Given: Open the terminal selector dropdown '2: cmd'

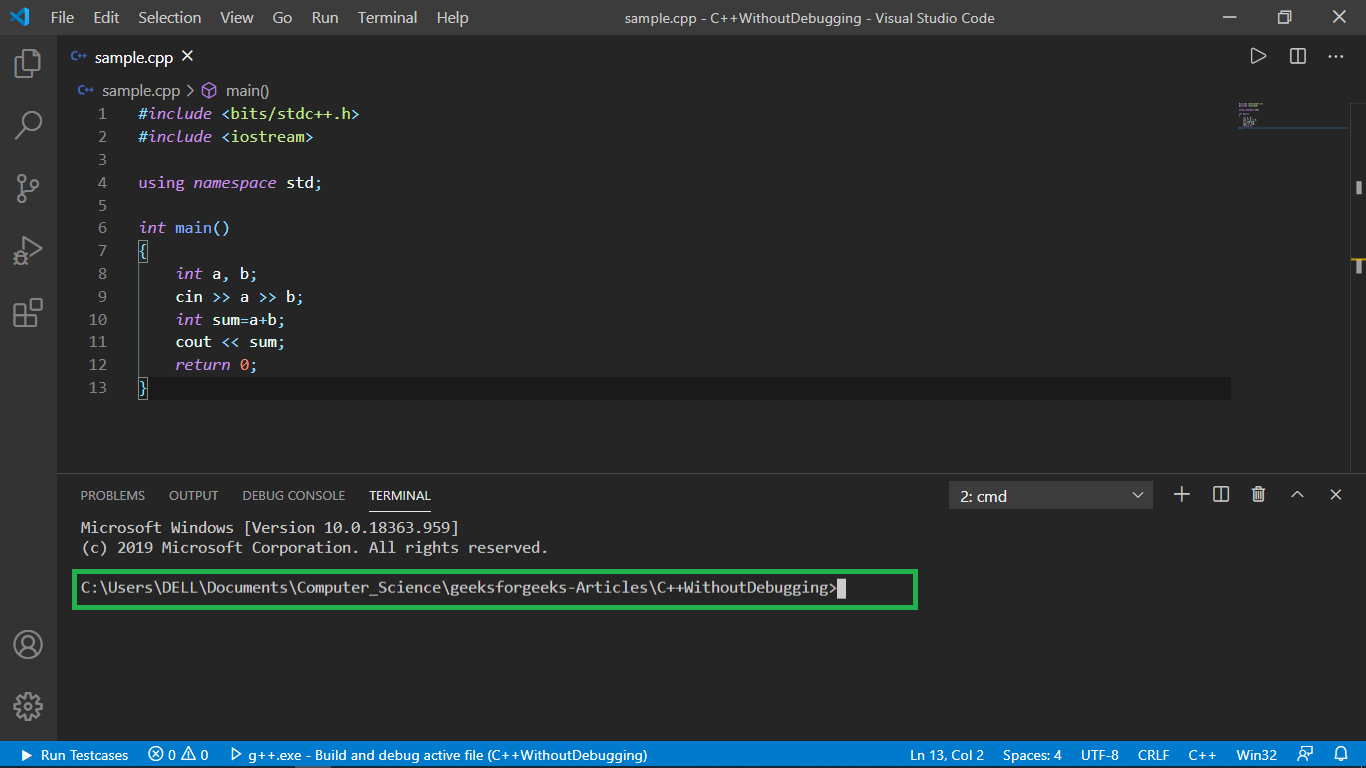Looking at the screenshot, I should pos(1051,495).
